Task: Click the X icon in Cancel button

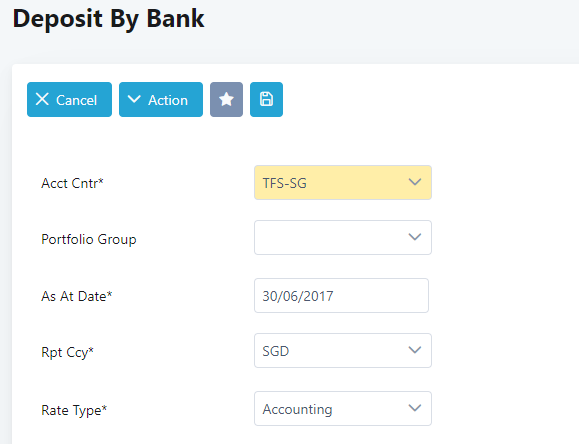Action: pyautogui.click(x=42, y=99)
